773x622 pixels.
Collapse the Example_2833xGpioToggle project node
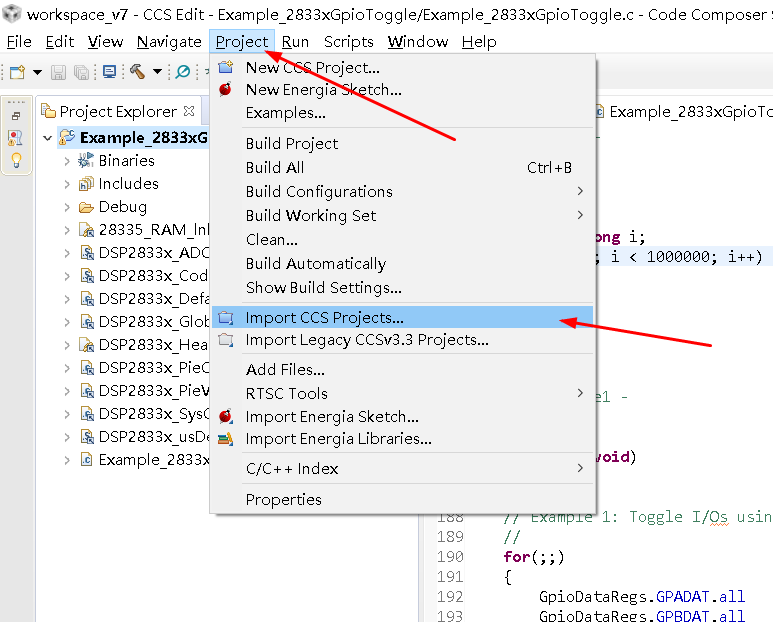(47, 138)
